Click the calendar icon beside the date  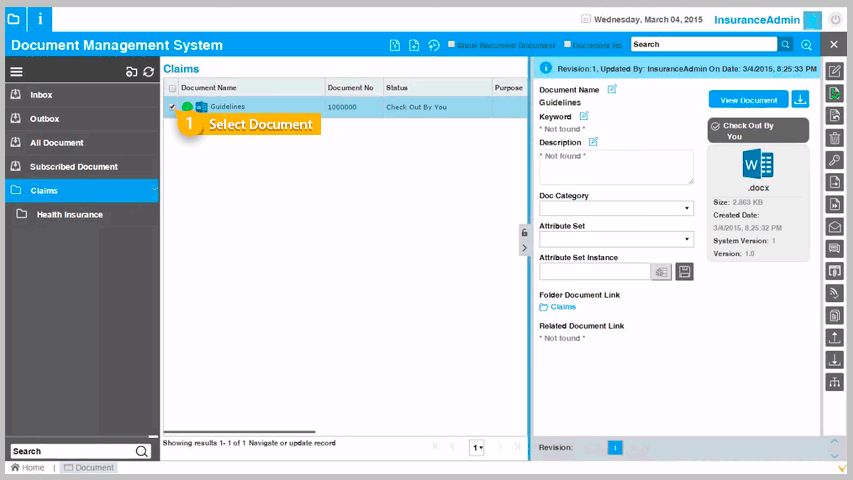tap(585, 19)
